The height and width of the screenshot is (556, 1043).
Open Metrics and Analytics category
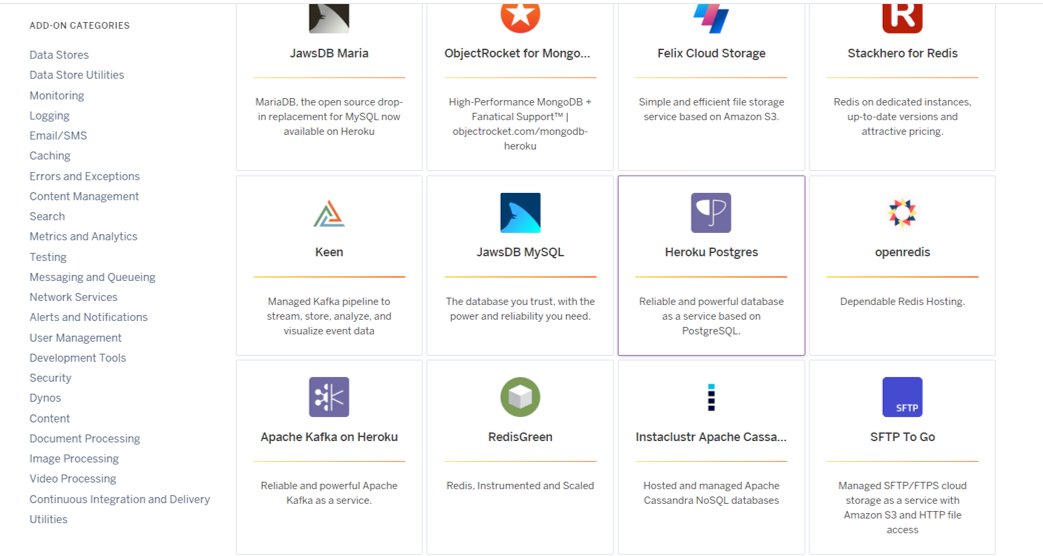[83, 236]
